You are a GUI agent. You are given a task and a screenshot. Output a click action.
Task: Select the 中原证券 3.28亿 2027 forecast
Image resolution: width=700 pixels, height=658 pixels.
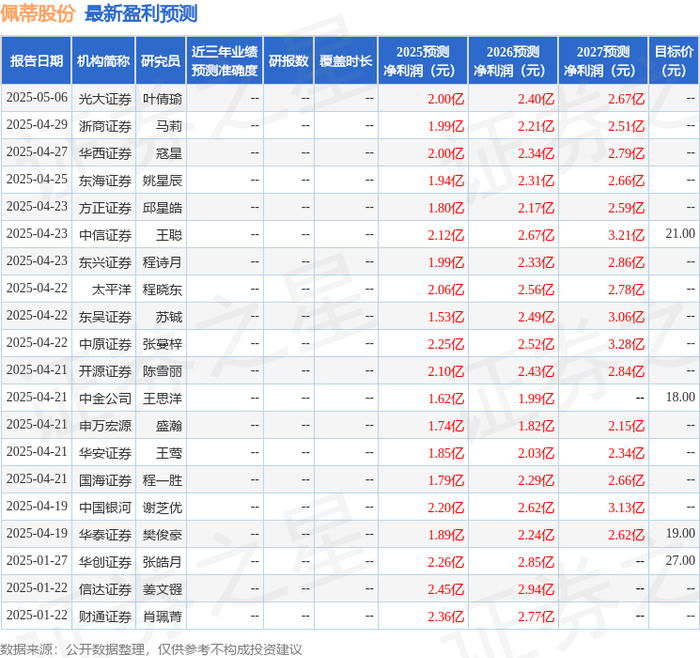(626, 344)
